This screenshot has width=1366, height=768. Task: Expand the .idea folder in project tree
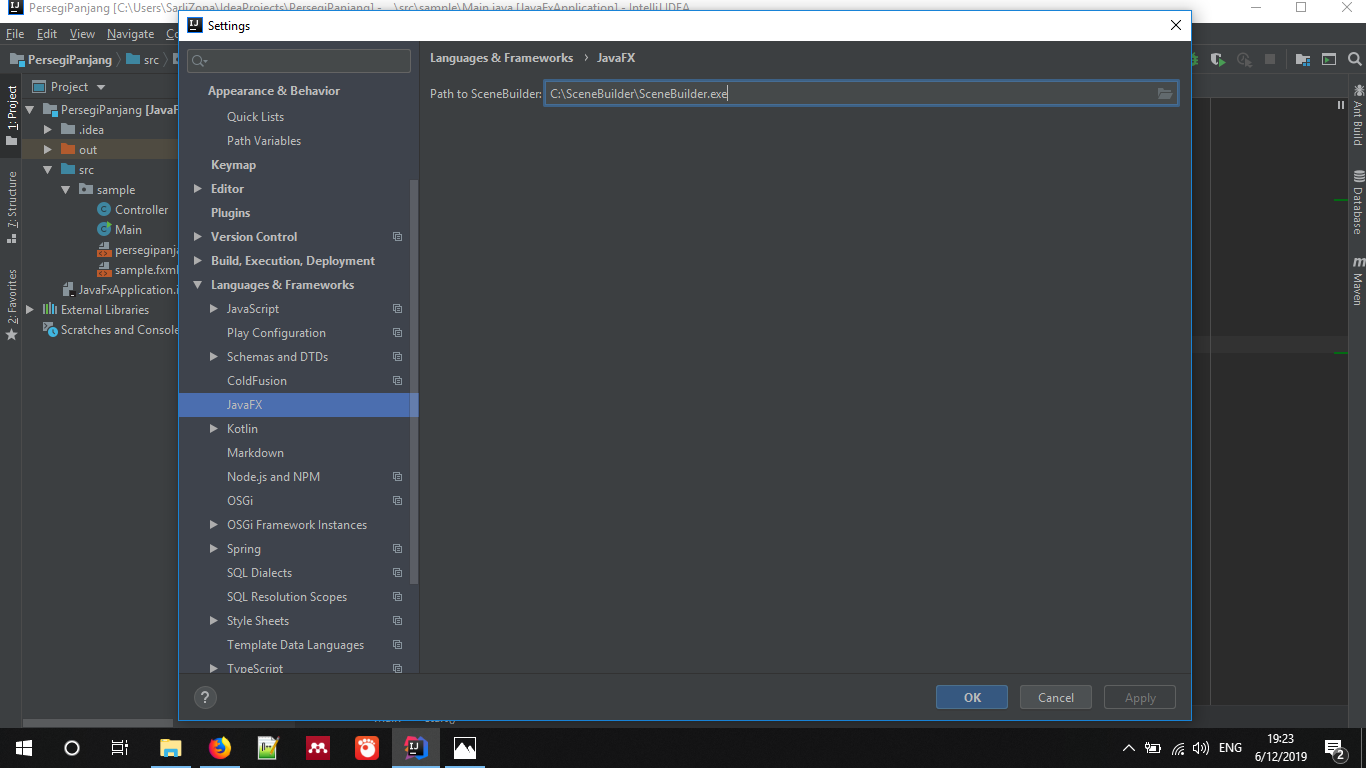(47, 130)
